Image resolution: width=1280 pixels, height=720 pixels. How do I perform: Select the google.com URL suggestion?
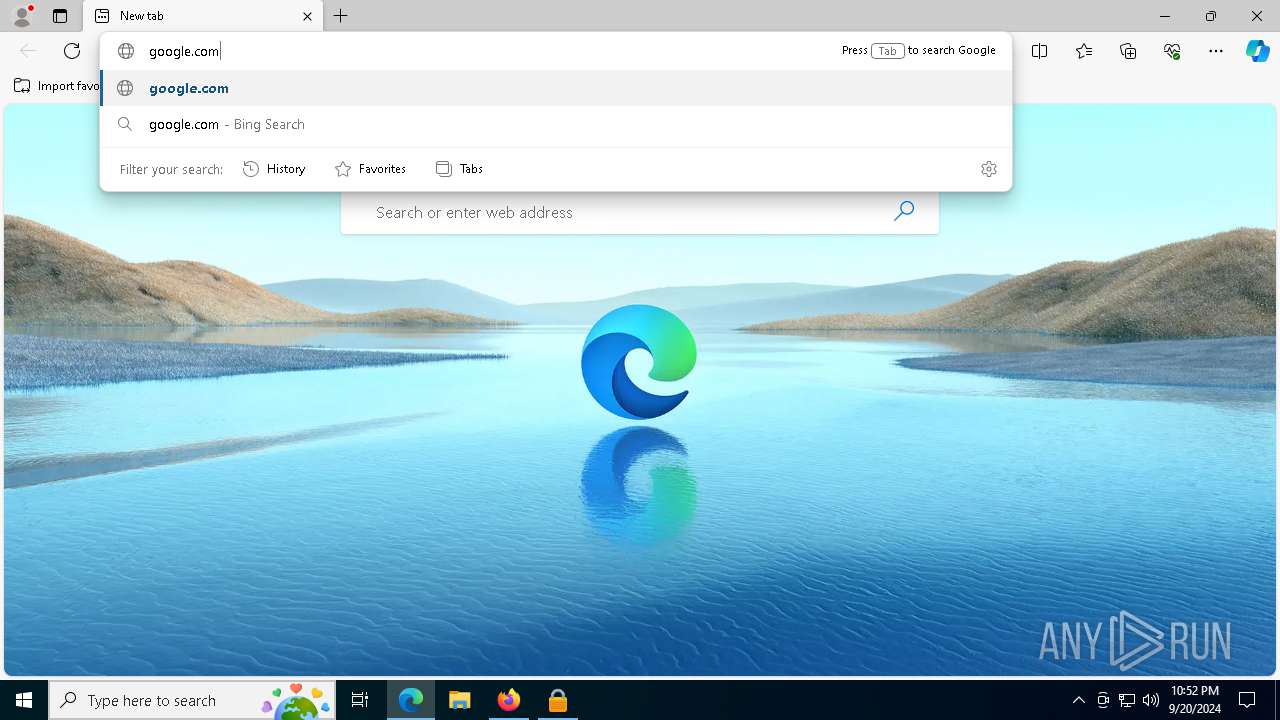tap(556, 88)
